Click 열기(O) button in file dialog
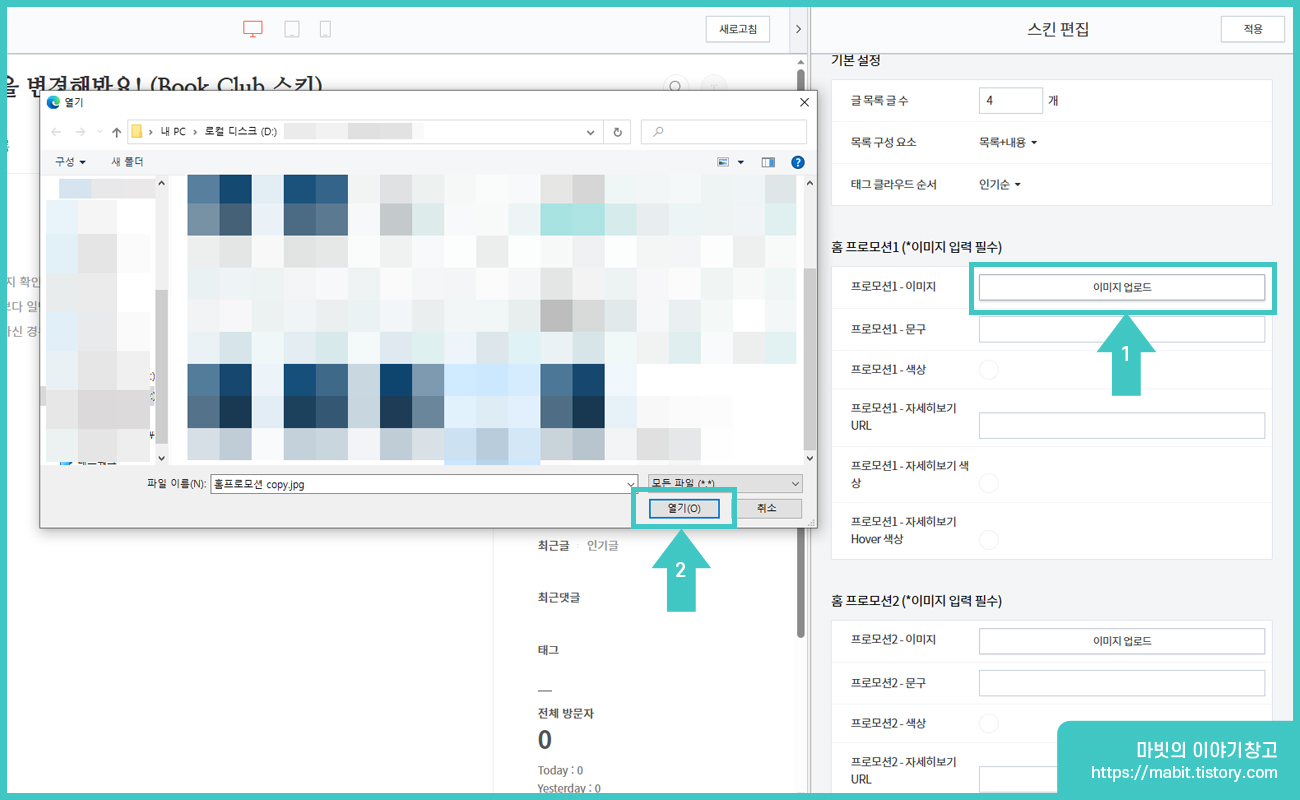The image size is (1300, 800). [x=684, y=508]
